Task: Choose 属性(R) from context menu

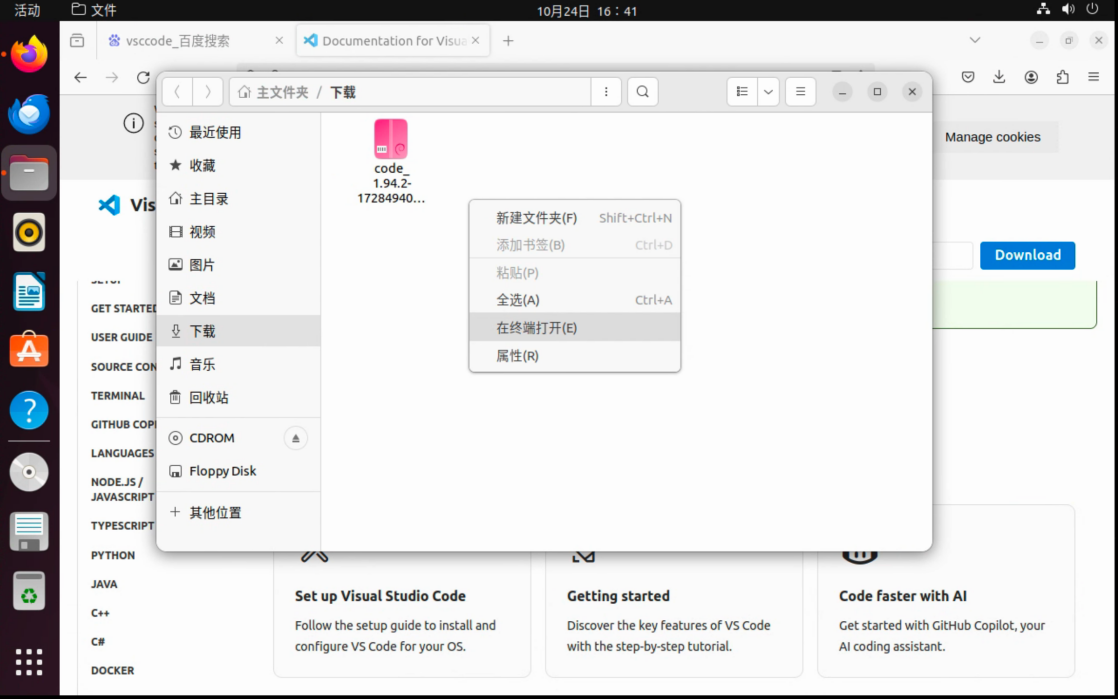Action: [575, 355]
